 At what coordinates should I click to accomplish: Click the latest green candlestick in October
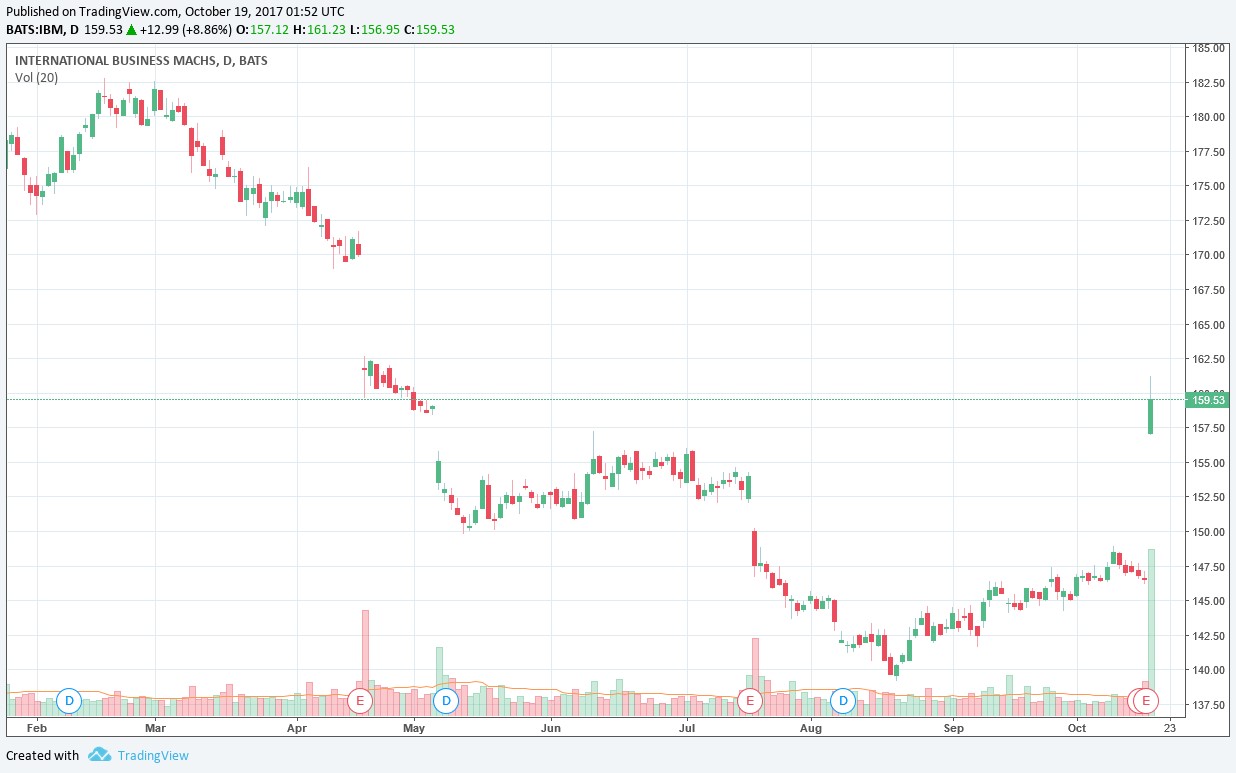[1151, 416]
